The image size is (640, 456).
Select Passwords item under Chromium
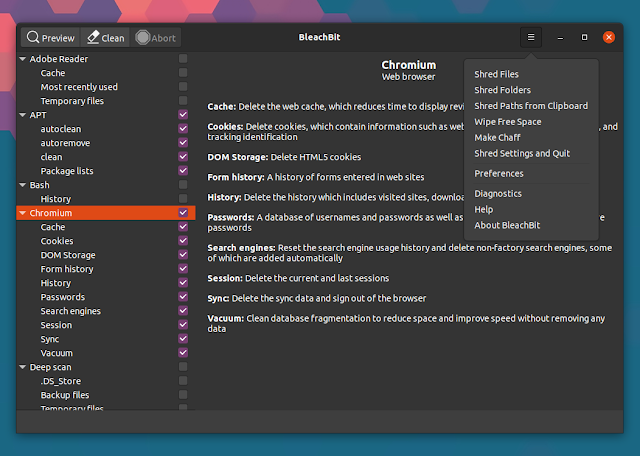click(62, 297)
